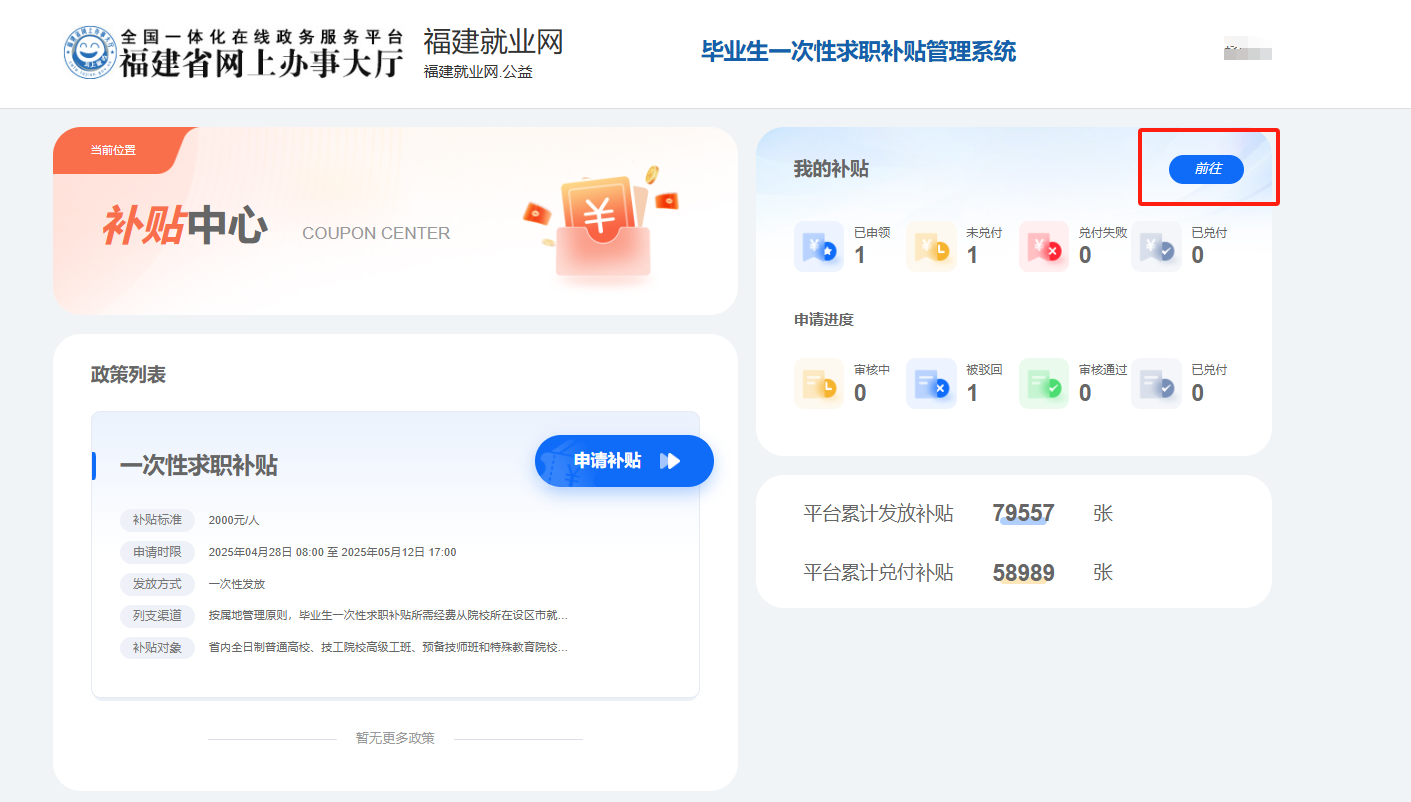Click the 平台累计兑付补贴 count 58989
This screenshot has width=1411, height=802.
tap(1023, 573)
